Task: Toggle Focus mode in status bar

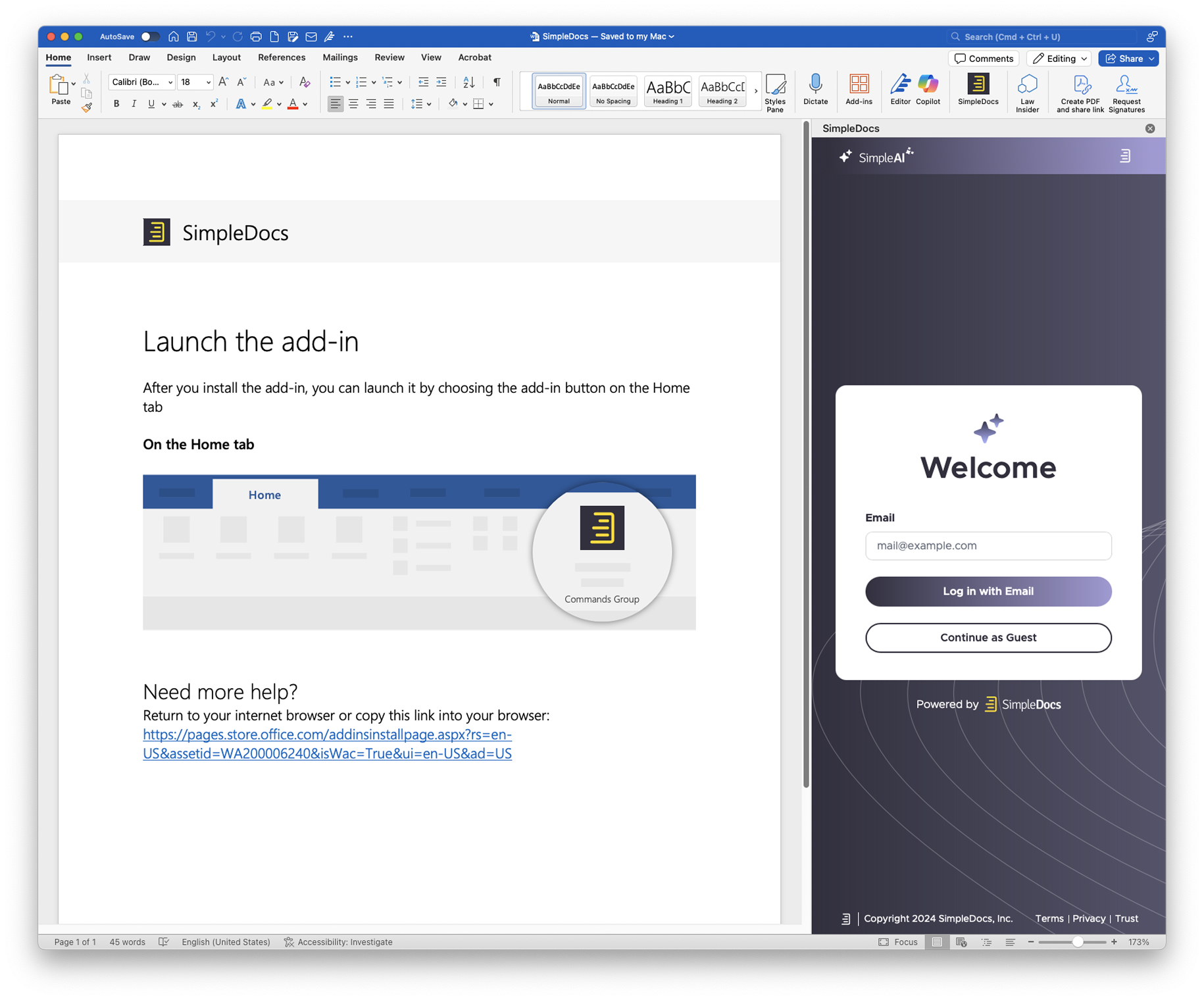Action: point(898,942)
